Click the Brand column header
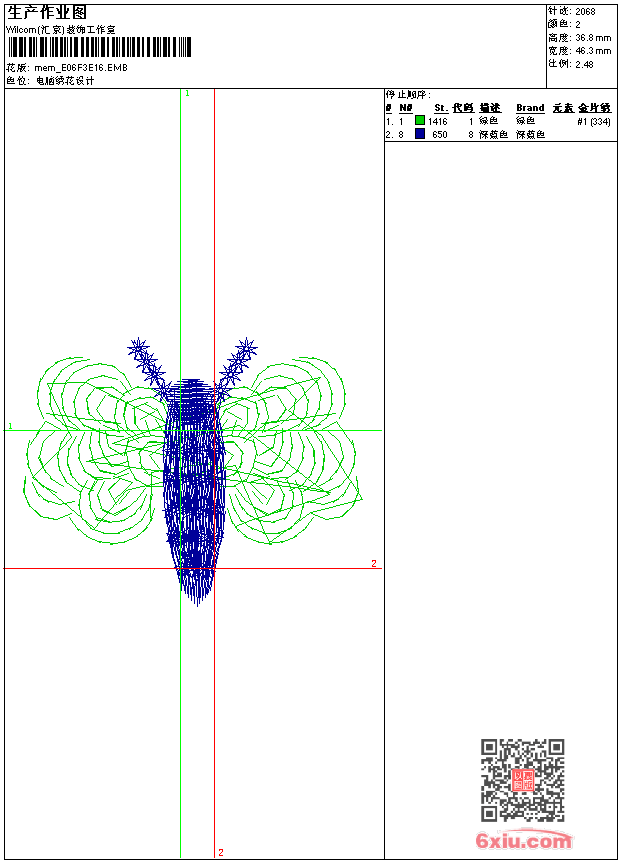This screenshot has height=860, width=620. click(530, 108)
